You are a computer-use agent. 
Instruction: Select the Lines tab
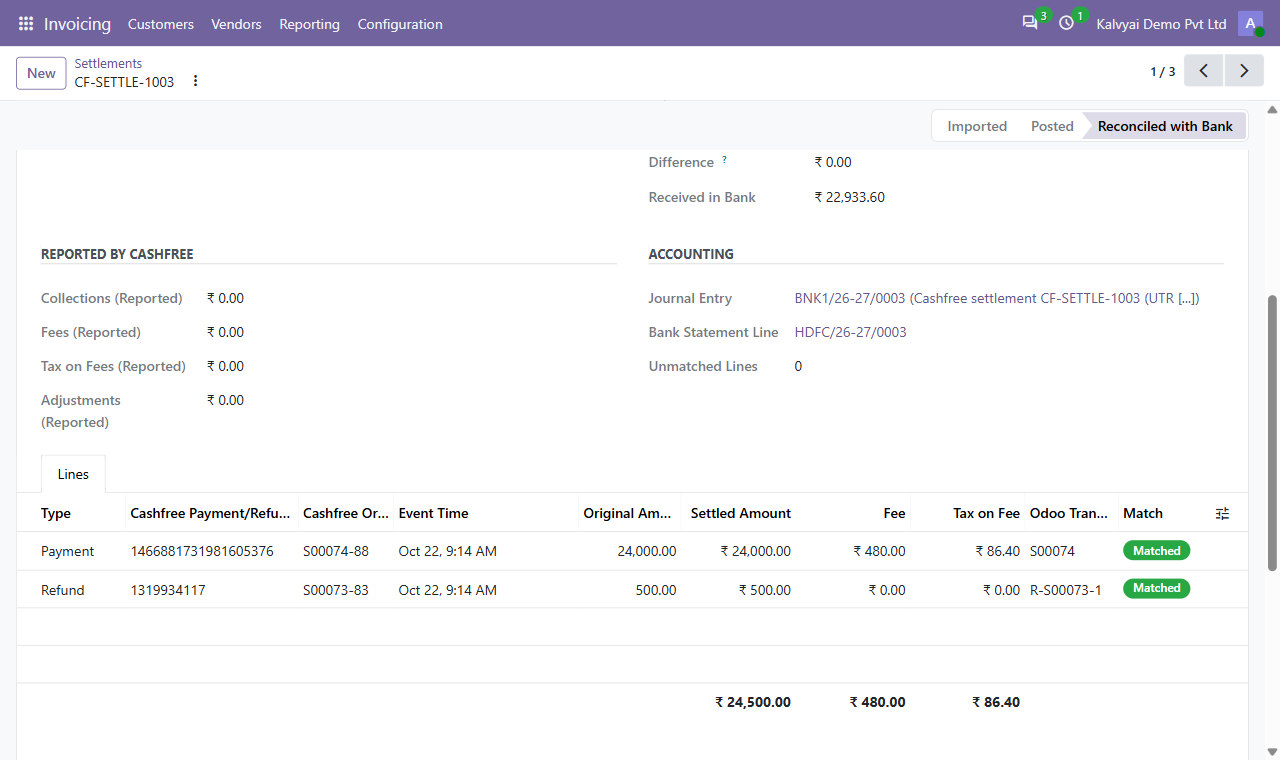pos(73,474)
